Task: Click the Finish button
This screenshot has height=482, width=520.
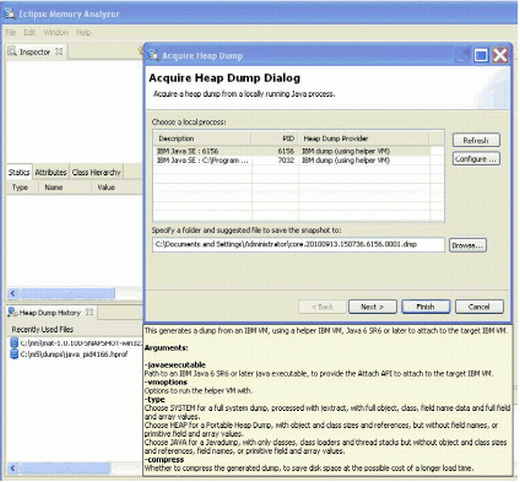Action: point(426,307)
